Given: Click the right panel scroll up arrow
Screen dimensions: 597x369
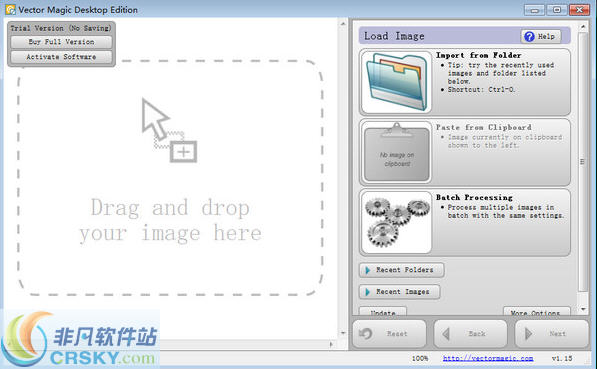Looking at the screenshot, I should point(583,26).
